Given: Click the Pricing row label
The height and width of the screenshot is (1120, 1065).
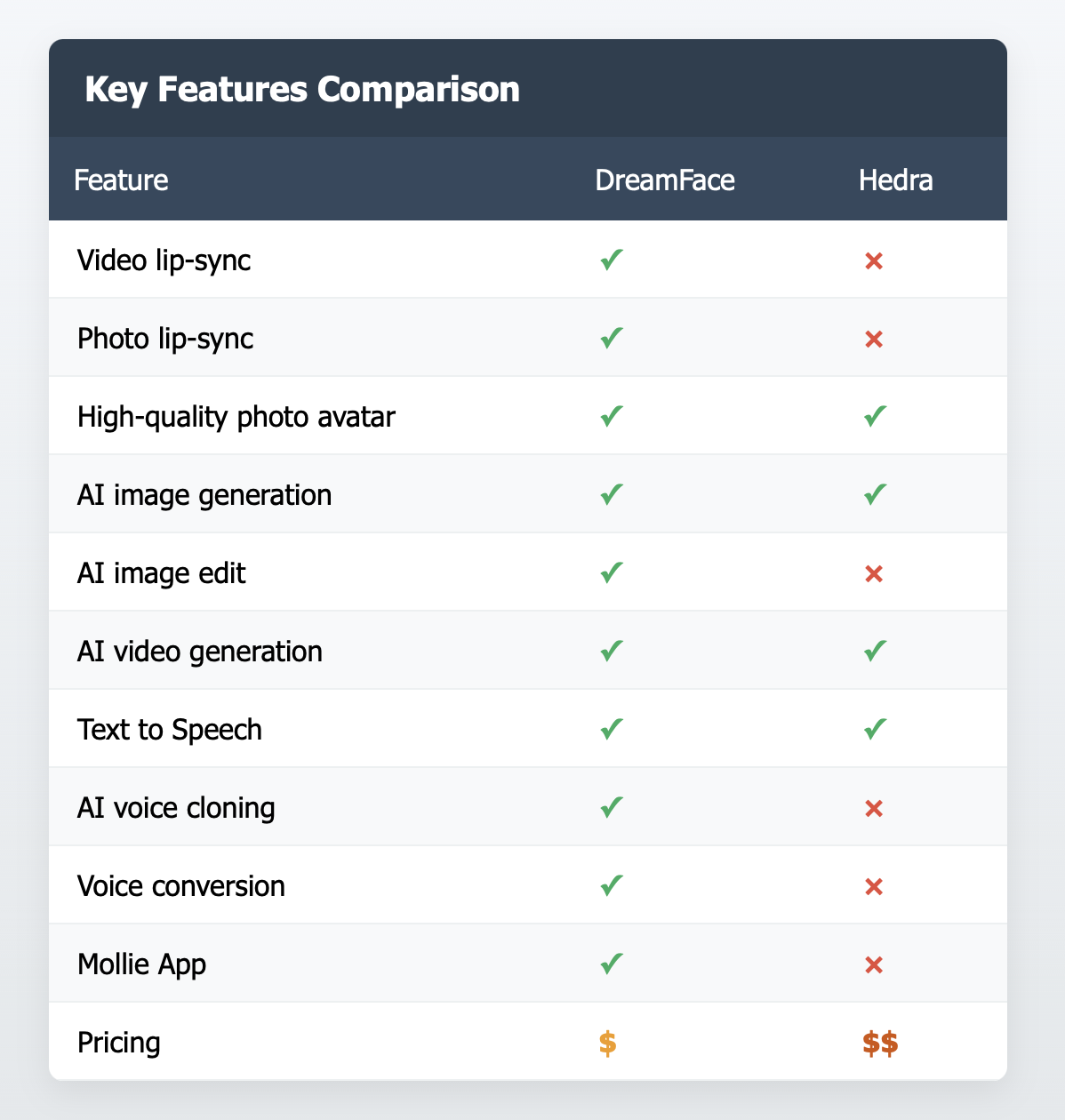Looking at the screenshot, I should 119,1043.
